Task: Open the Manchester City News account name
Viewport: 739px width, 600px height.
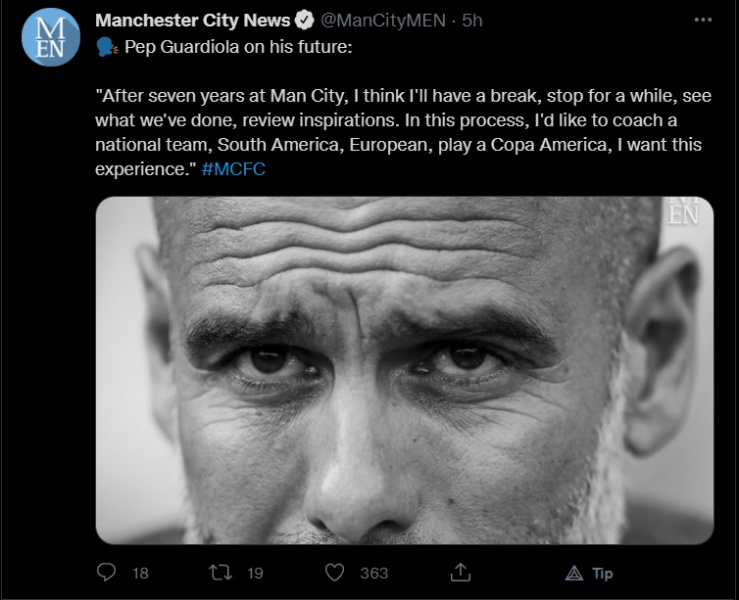Action: click(194, 21)
